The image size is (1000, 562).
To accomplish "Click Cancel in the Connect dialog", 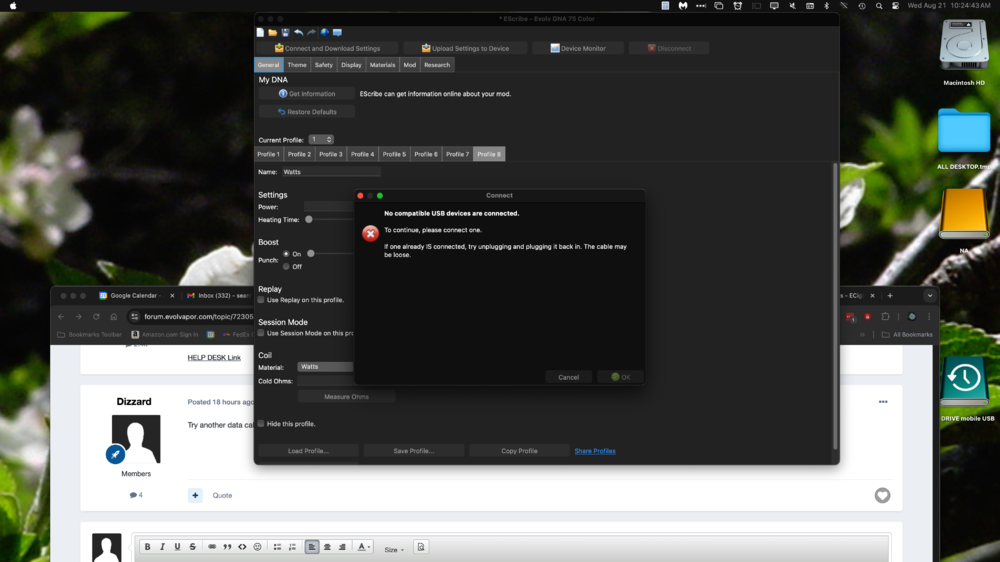I will (x=568, y=377).
